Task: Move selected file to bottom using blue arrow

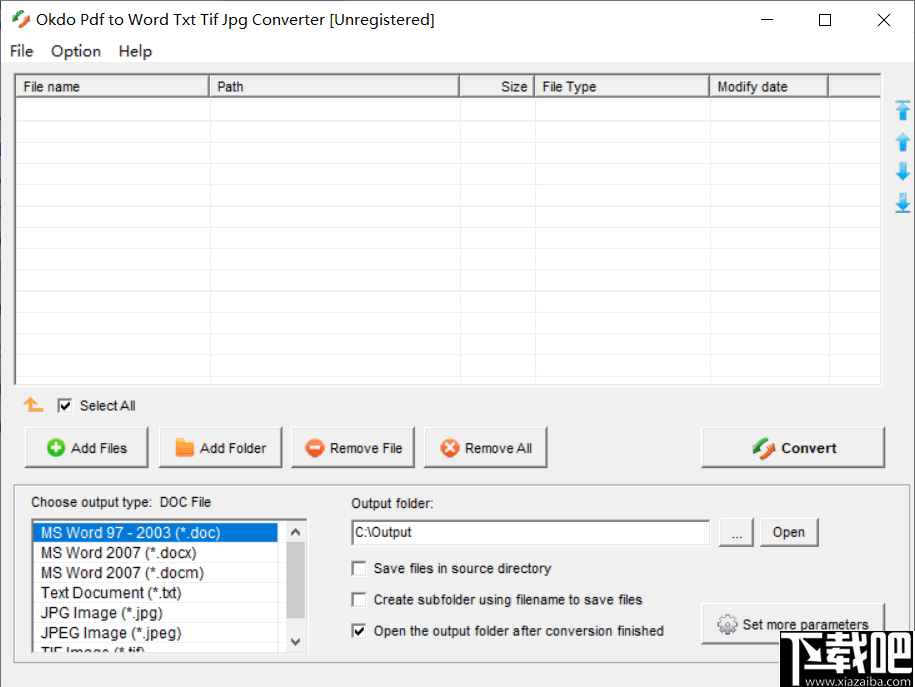Action: 902,203
